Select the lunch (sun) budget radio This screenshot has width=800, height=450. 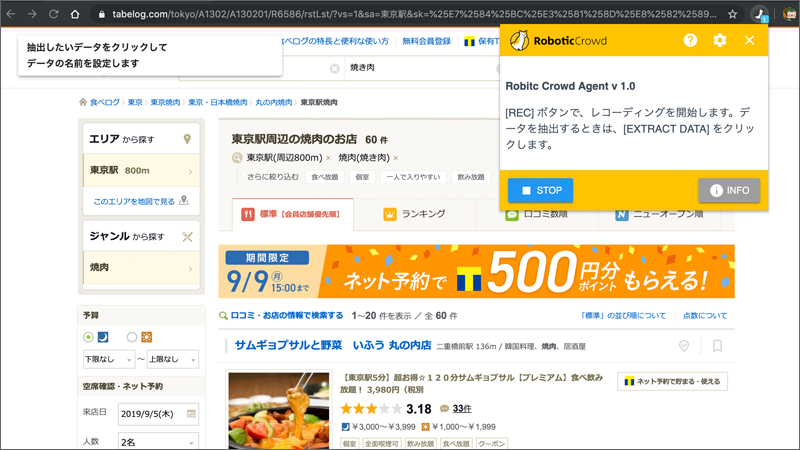132,337
